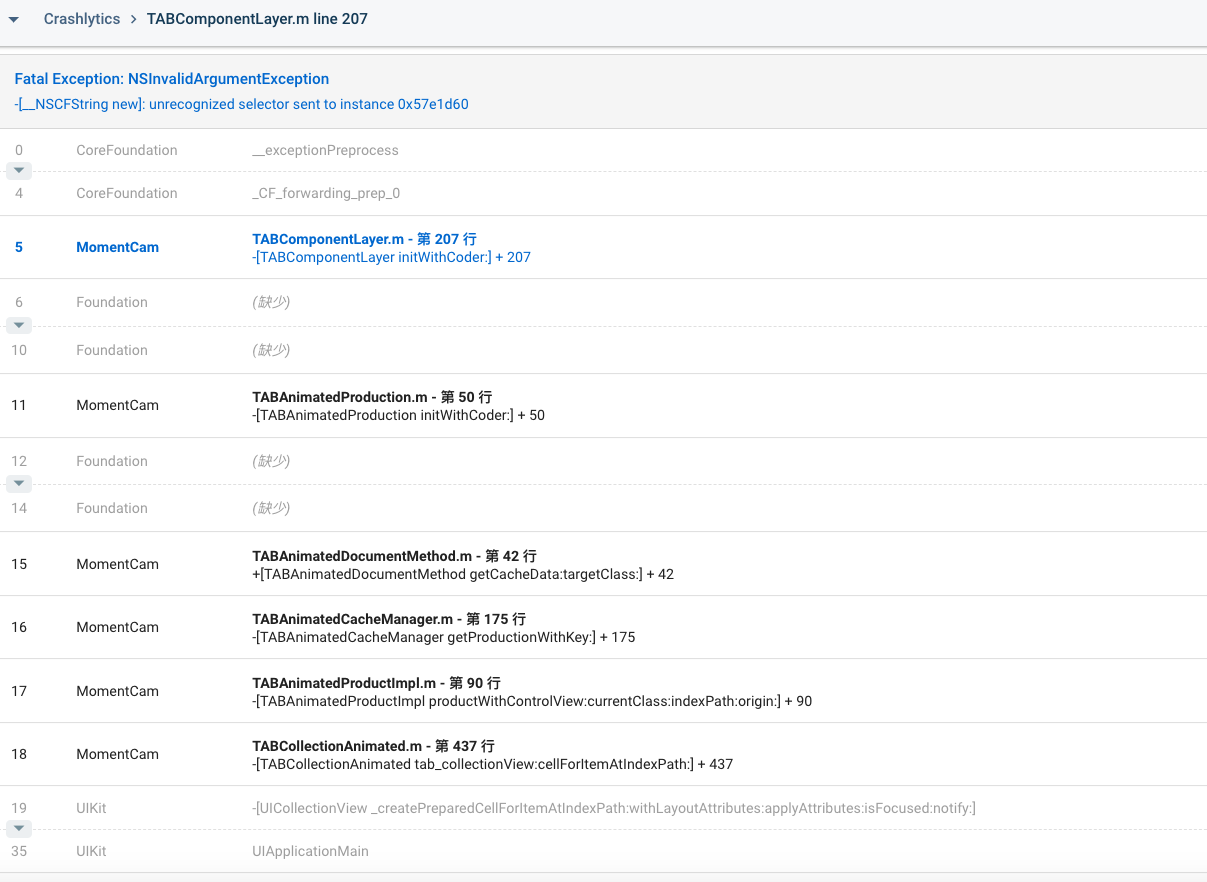This screenshot has height=882, width=1207.
Task: Select __exceptionPreprocess frame text
Action: tap(325, 150)
